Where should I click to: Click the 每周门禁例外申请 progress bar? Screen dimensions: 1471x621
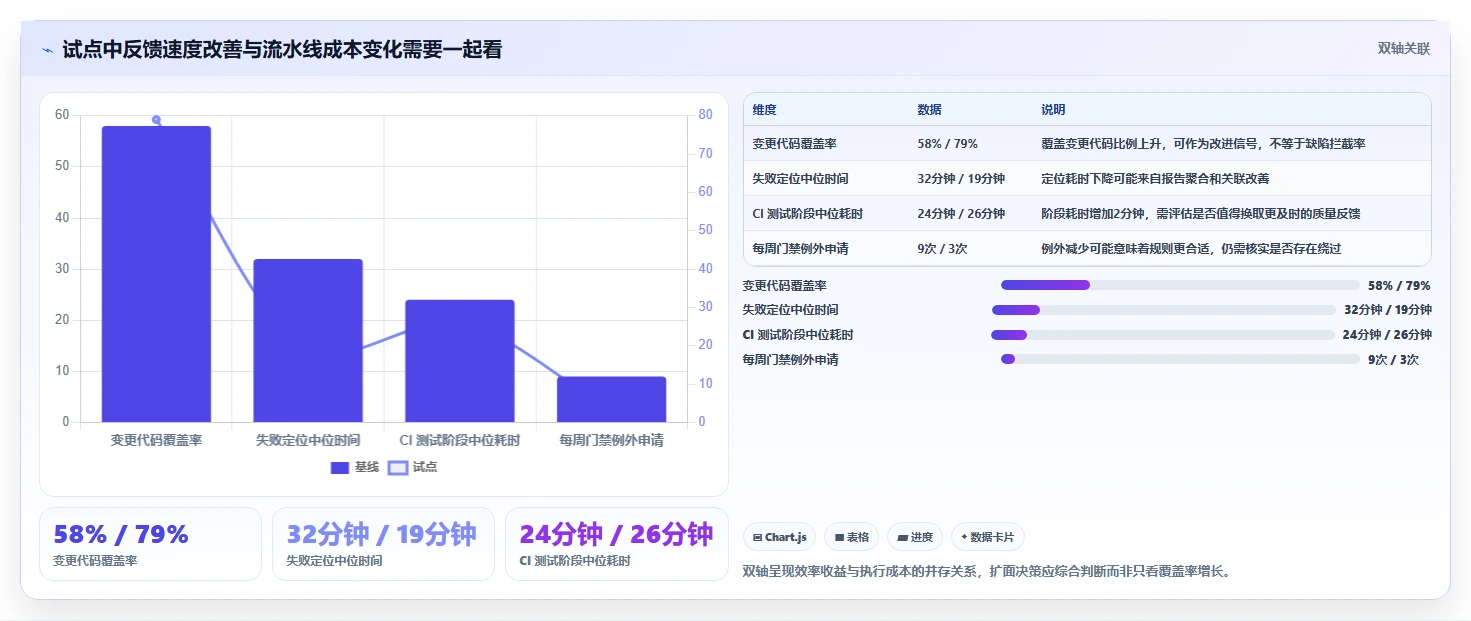point(1180,359)
